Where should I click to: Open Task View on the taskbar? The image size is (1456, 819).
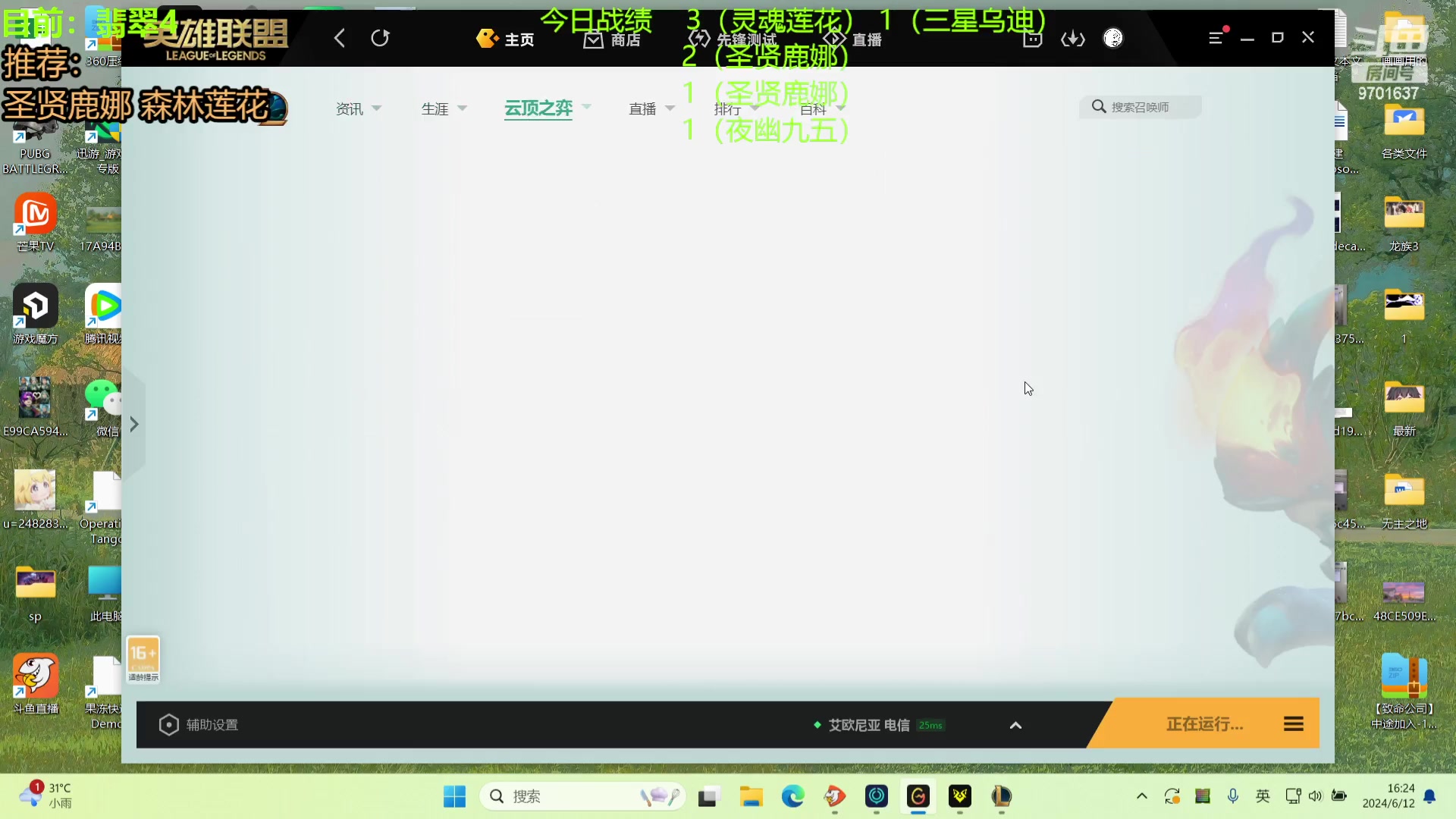708,796
